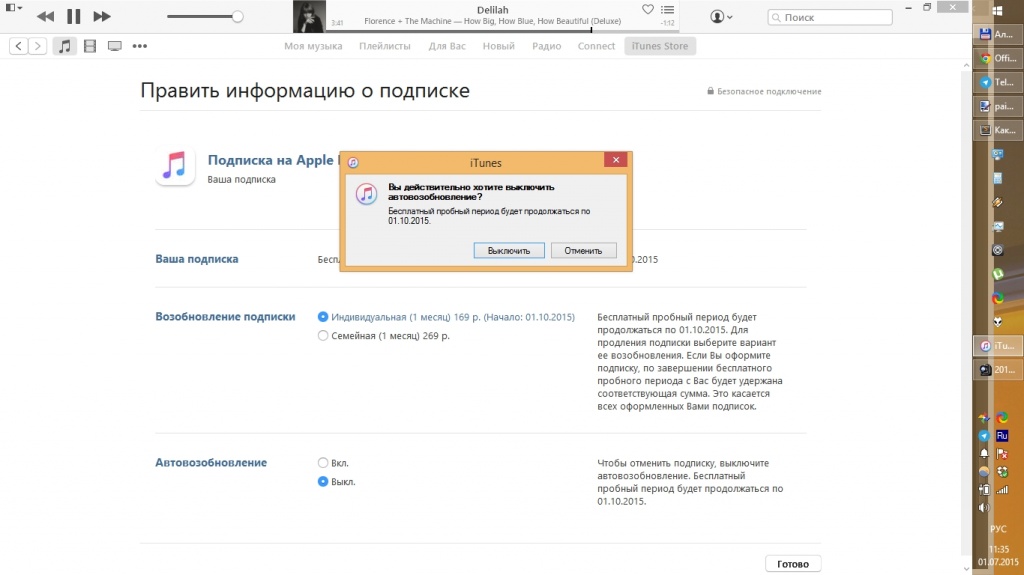Viewport: 1024px width, 575px height.
Task: Click the Готово button
Action: 793,564
